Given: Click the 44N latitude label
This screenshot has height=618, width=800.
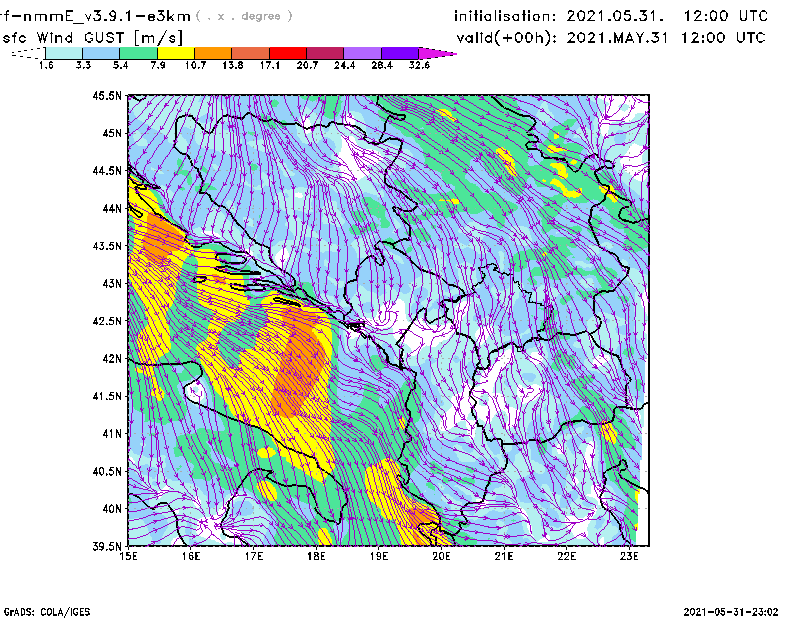Looking at the screenshot, I should point(112,208).
